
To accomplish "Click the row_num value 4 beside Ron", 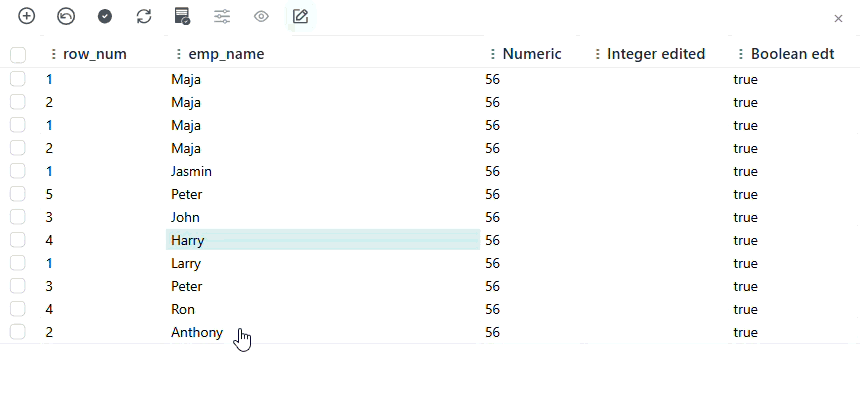I will [49, 309].
